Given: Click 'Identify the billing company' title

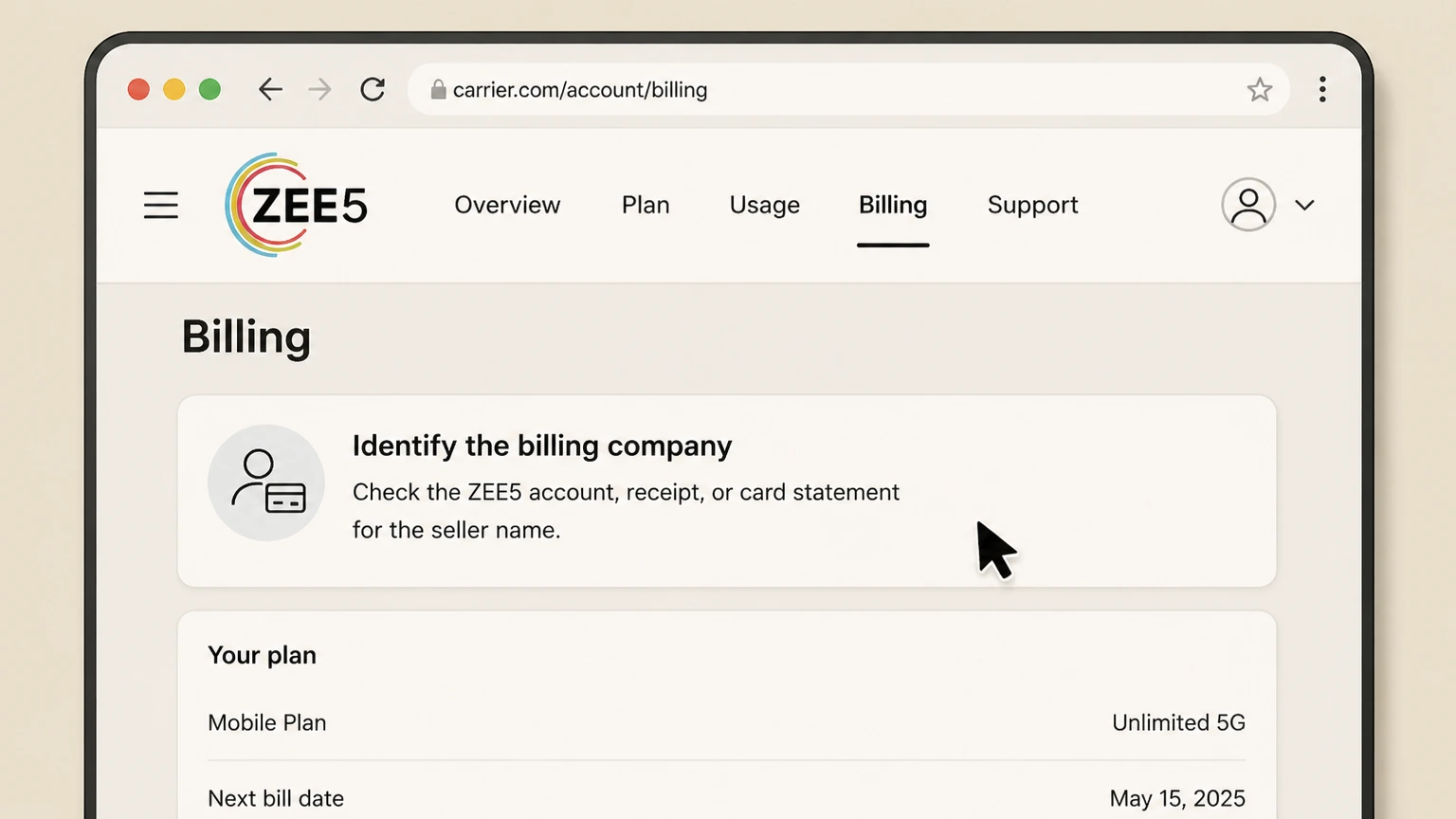Looking at the screenshot, I should tap(542, 446).
